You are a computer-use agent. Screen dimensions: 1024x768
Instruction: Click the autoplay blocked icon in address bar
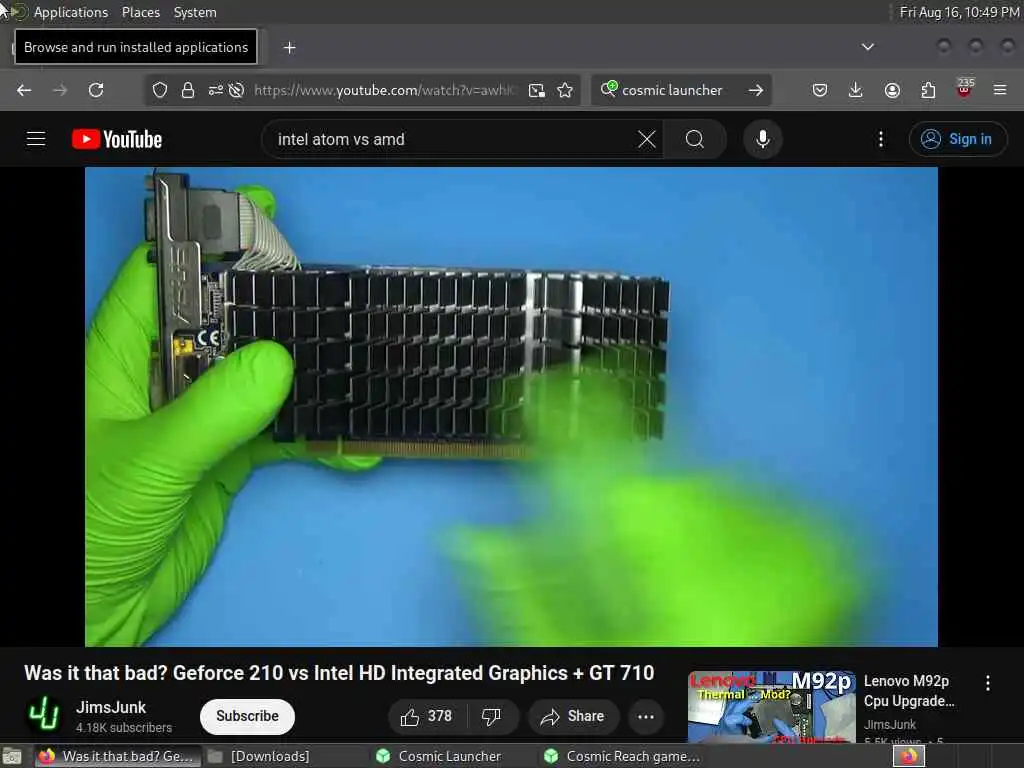click(236, 90)
